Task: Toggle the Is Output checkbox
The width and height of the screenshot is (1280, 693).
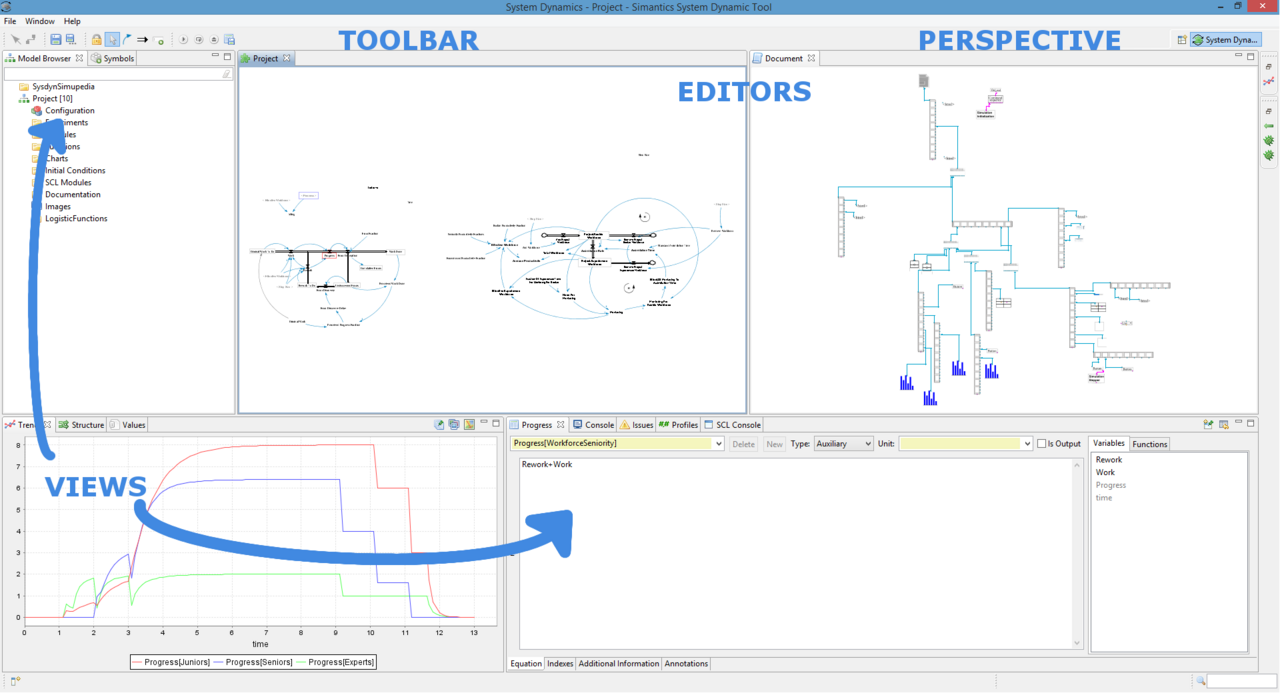Action: tap(1042, 444)
